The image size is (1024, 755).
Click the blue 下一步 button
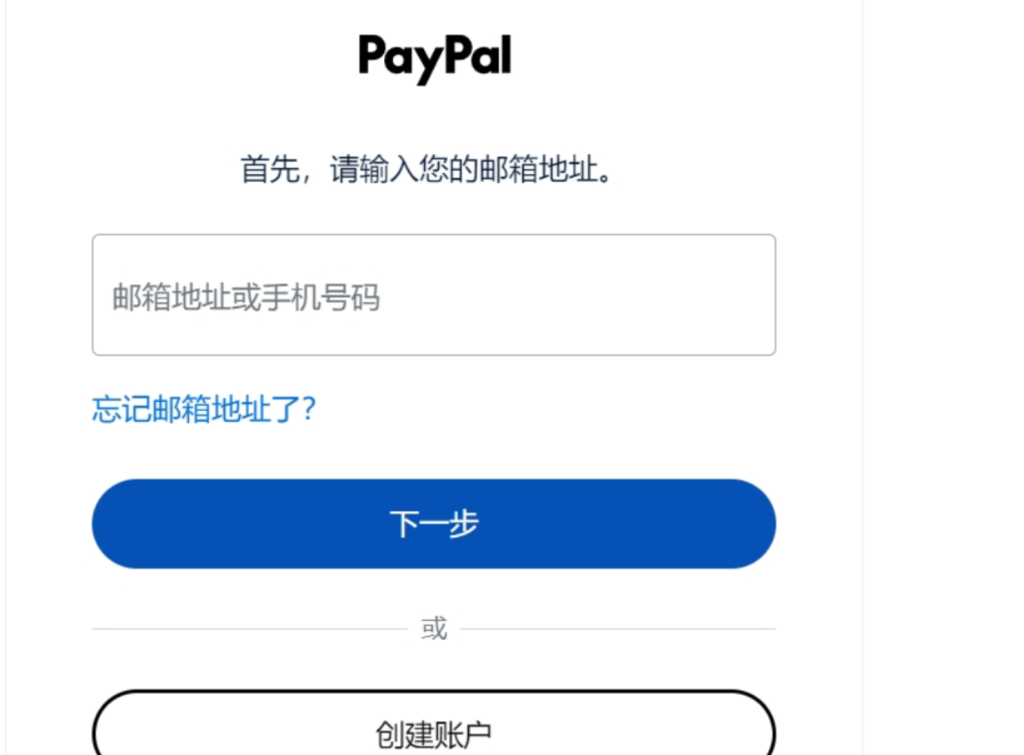tap(434, 524)
